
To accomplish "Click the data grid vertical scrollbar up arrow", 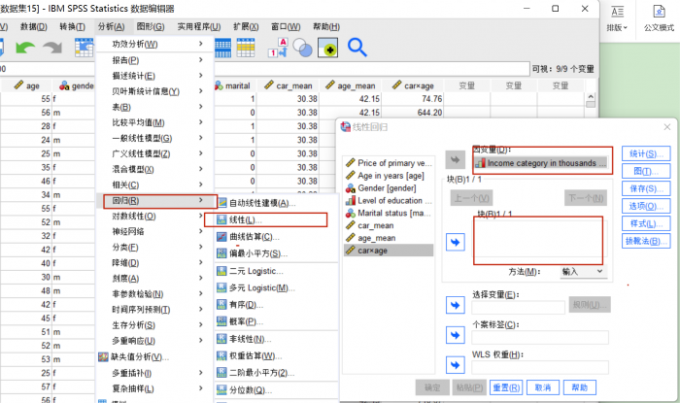I will click(x=590, y=97).
